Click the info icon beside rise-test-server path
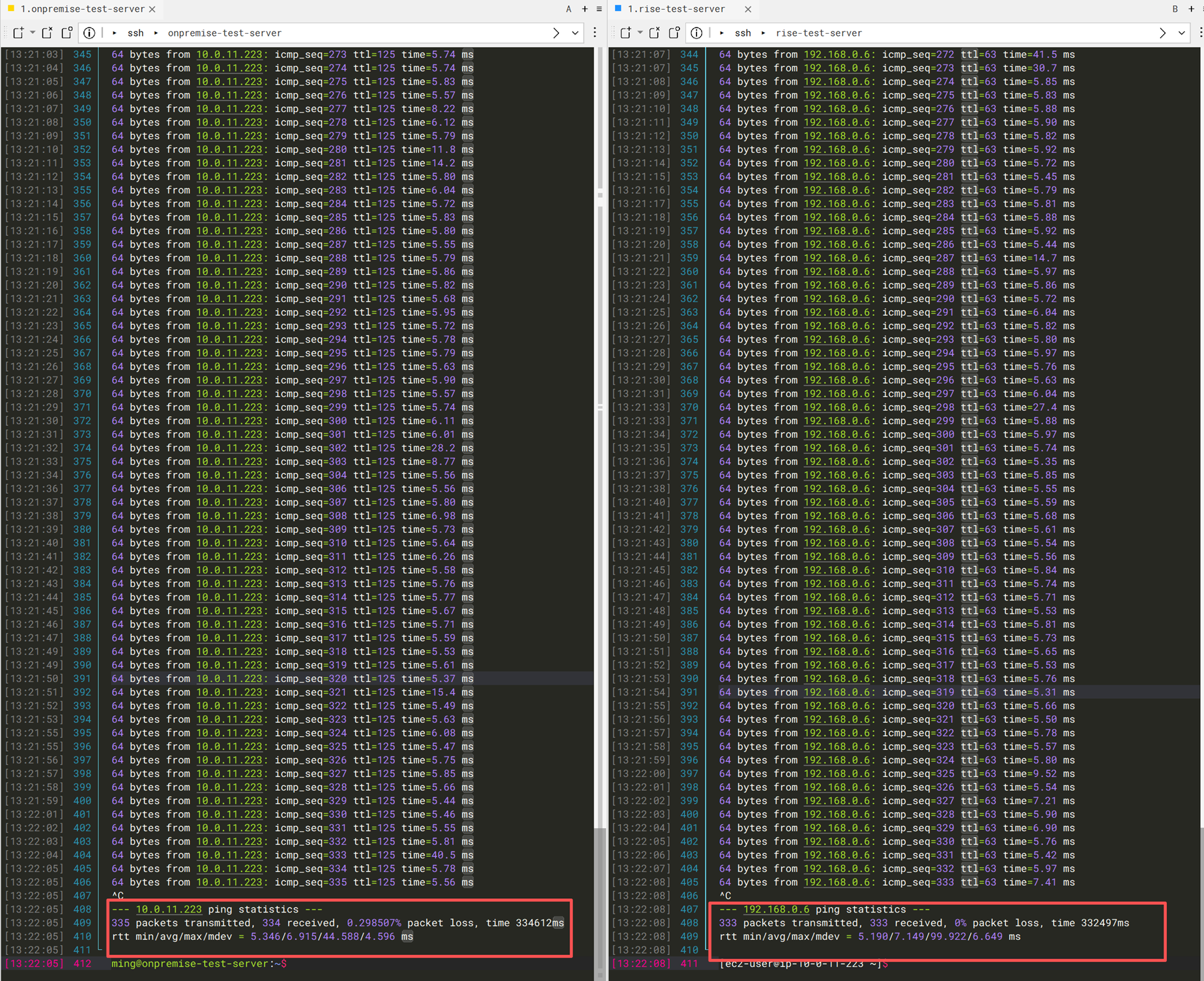Image resolution: width=1204 pixels, height=981 pixels. point(696,33)
